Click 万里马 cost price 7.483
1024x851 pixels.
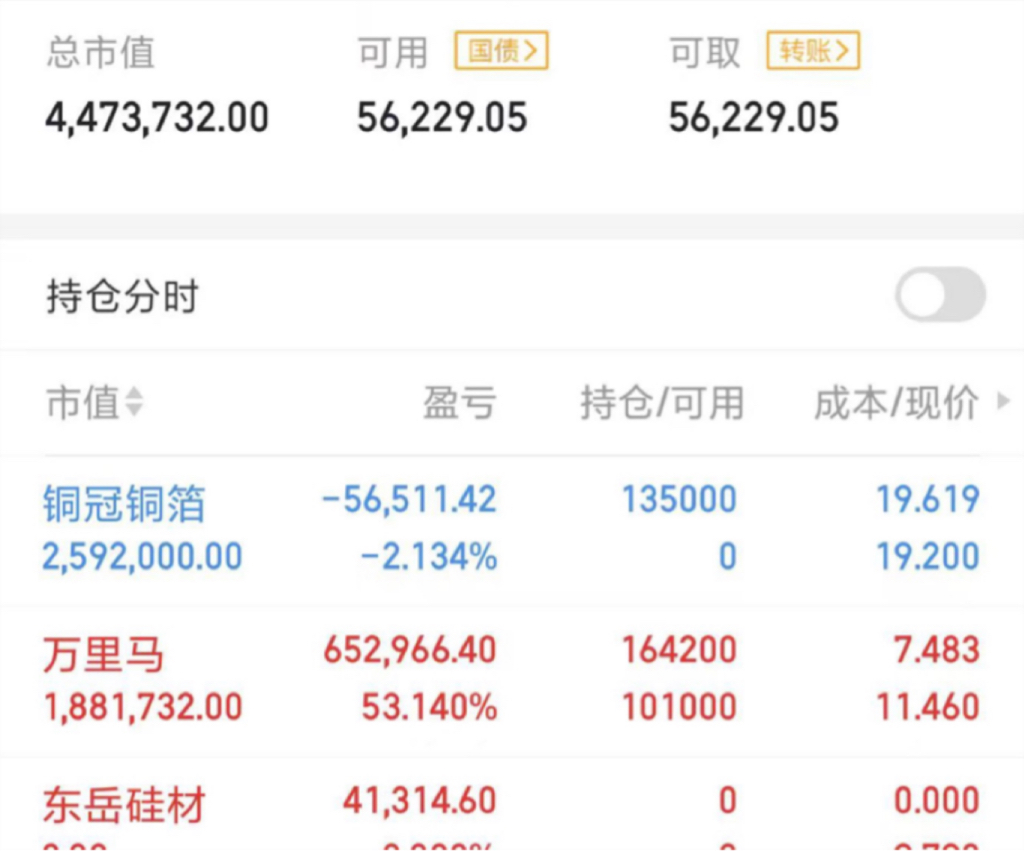pos(936,650)
